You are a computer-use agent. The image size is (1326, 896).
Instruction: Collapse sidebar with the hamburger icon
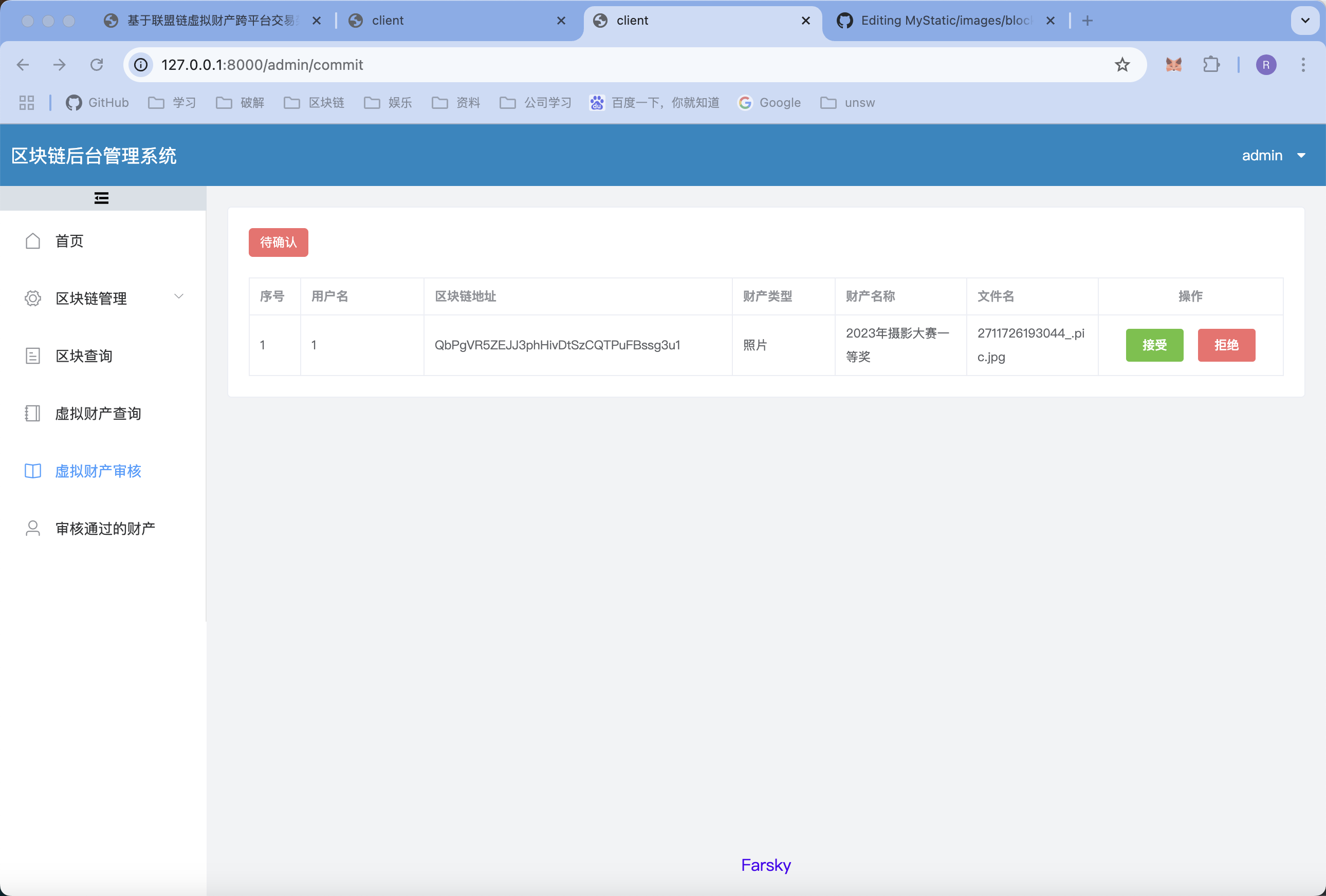tap(102, 198)
